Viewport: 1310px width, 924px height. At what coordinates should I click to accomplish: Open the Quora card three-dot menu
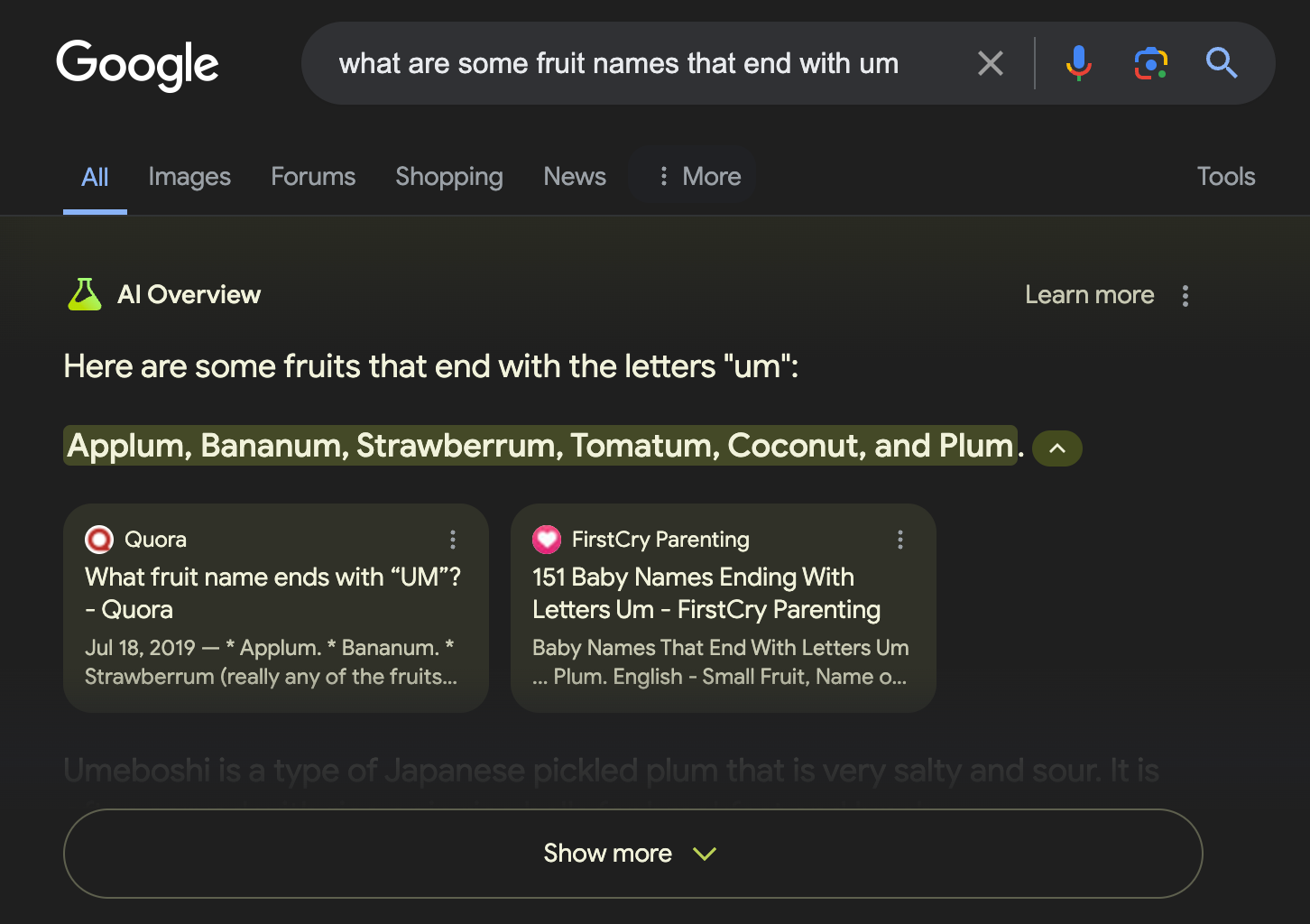click(453, 540)
